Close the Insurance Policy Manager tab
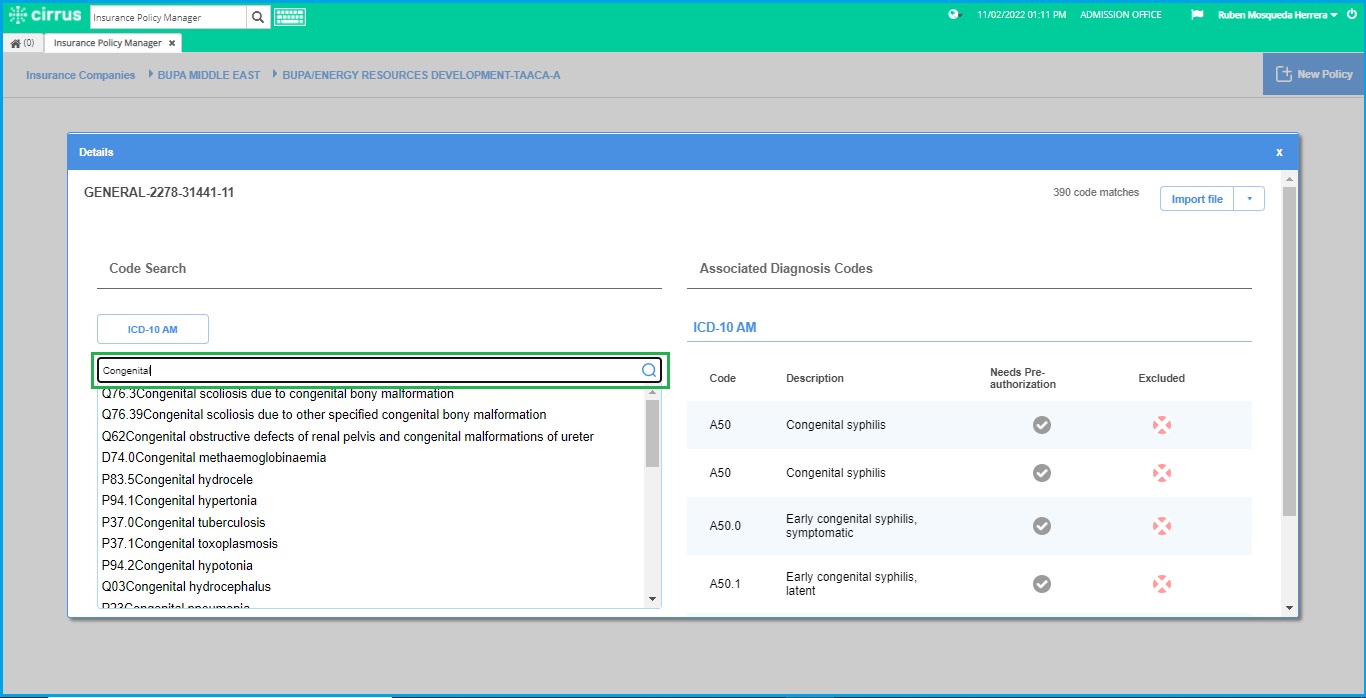The height and width of the screenshot is (698, 1366). point(171,43)
